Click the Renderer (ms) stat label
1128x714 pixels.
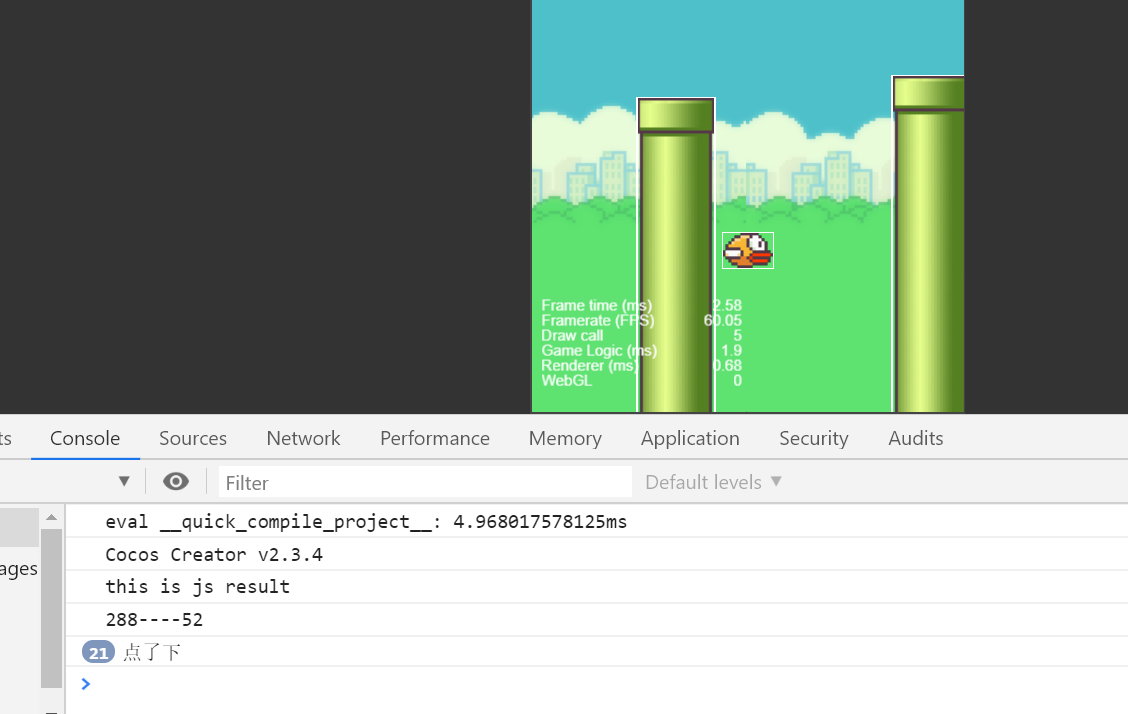click(589, 365)
